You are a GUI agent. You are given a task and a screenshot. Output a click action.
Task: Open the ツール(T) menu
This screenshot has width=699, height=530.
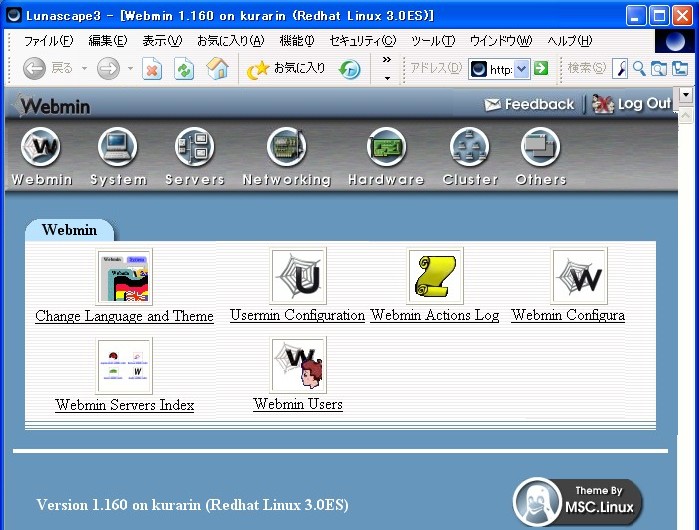pos(433,41)
